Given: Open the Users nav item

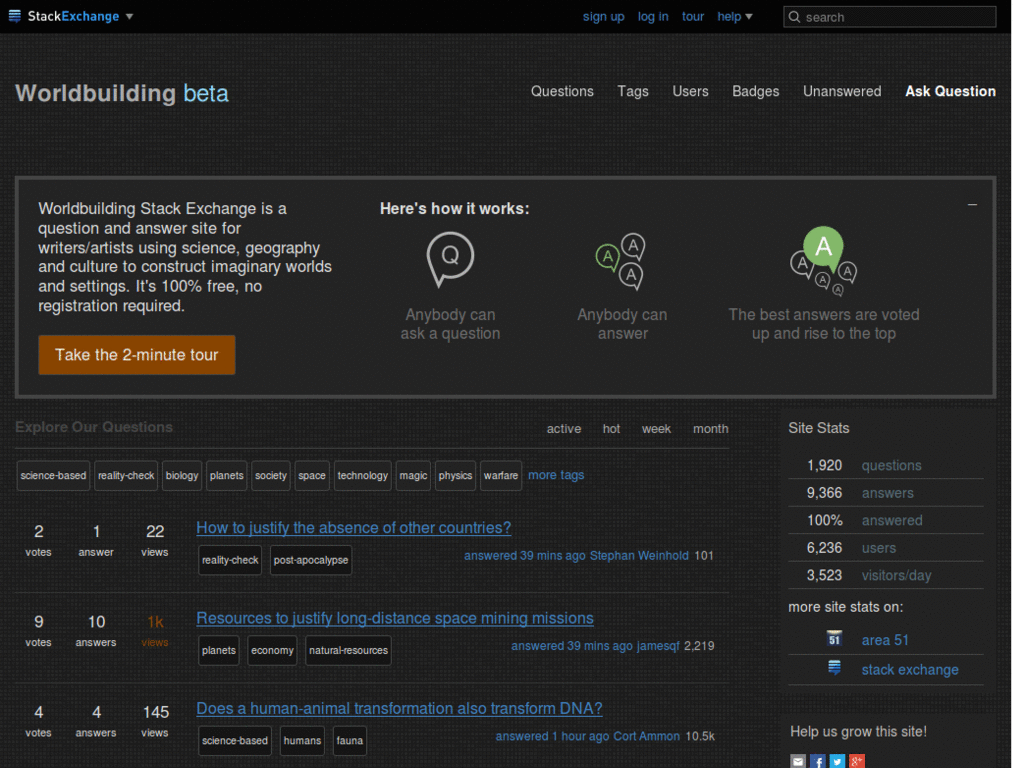Looking at the screenshot, I should click(x=690, y=91).
